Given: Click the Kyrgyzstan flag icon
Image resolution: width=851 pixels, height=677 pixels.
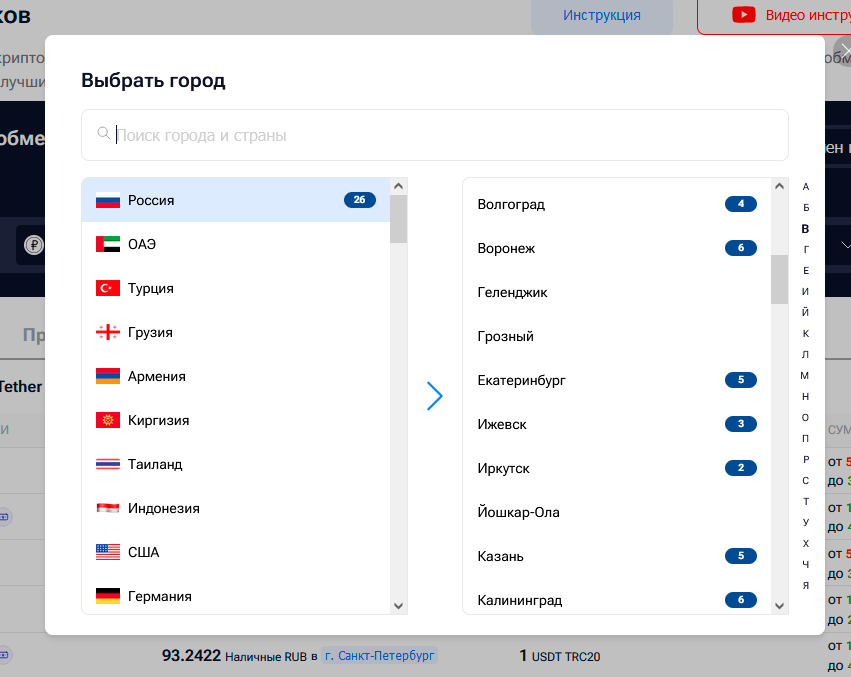Looking at the screenshot, I should tap(107, 420).
